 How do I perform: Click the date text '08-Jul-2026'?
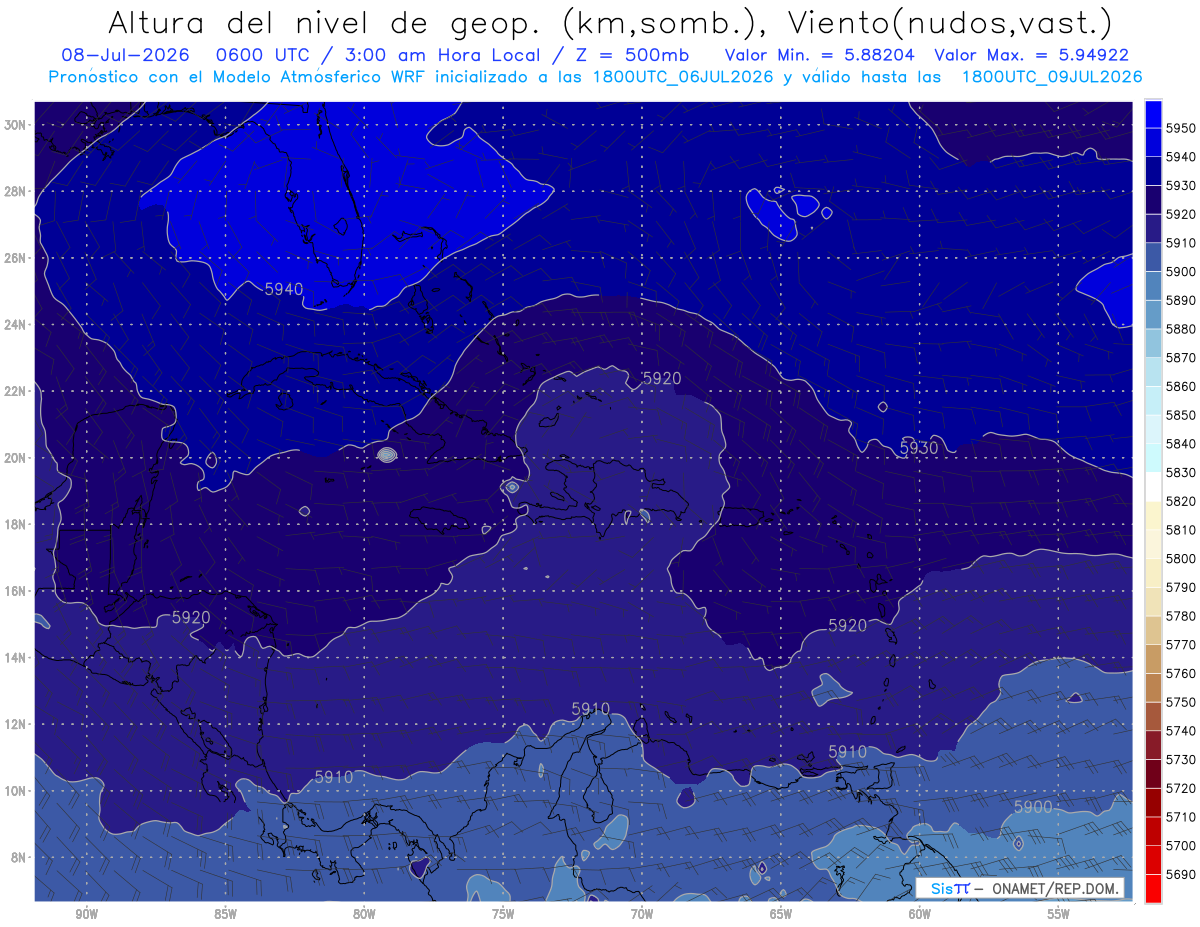pos(125,55)
